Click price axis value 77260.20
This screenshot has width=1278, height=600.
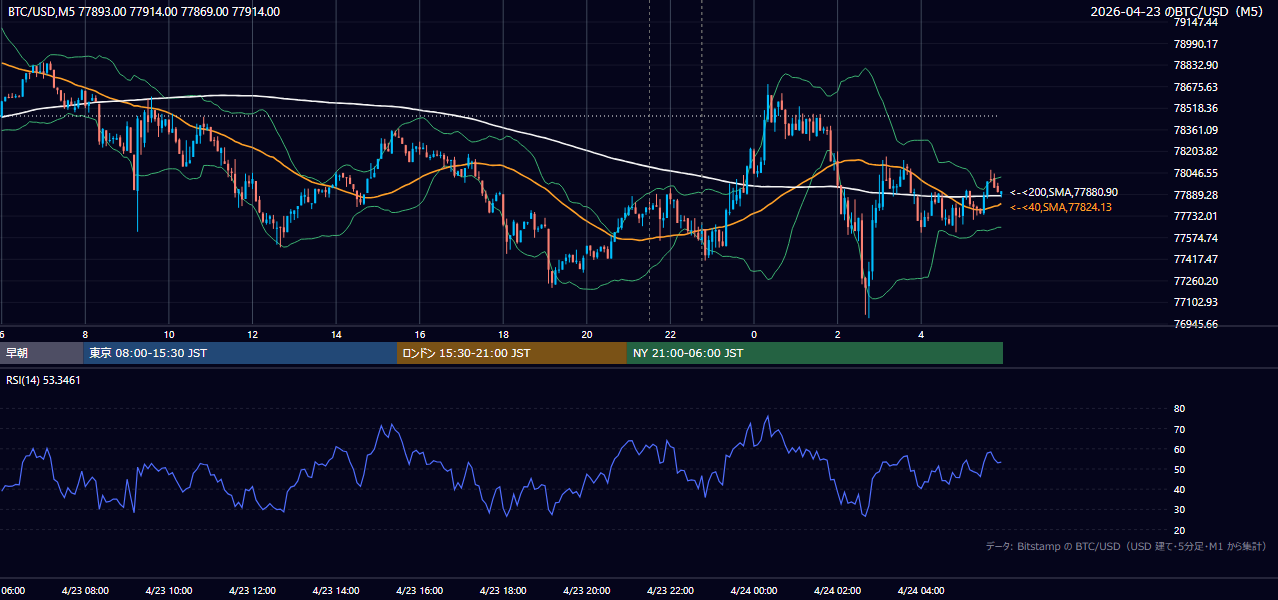[x=1196, y=281]
